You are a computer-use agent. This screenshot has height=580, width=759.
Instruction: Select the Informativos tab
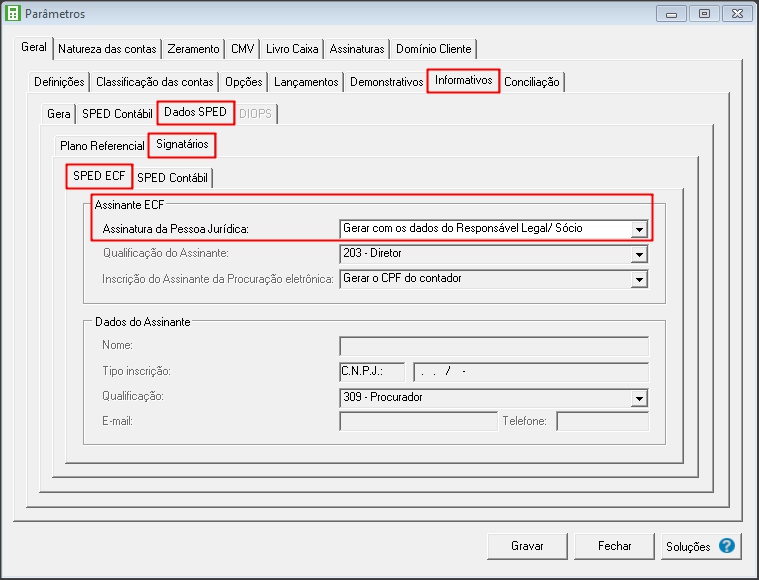463,80
